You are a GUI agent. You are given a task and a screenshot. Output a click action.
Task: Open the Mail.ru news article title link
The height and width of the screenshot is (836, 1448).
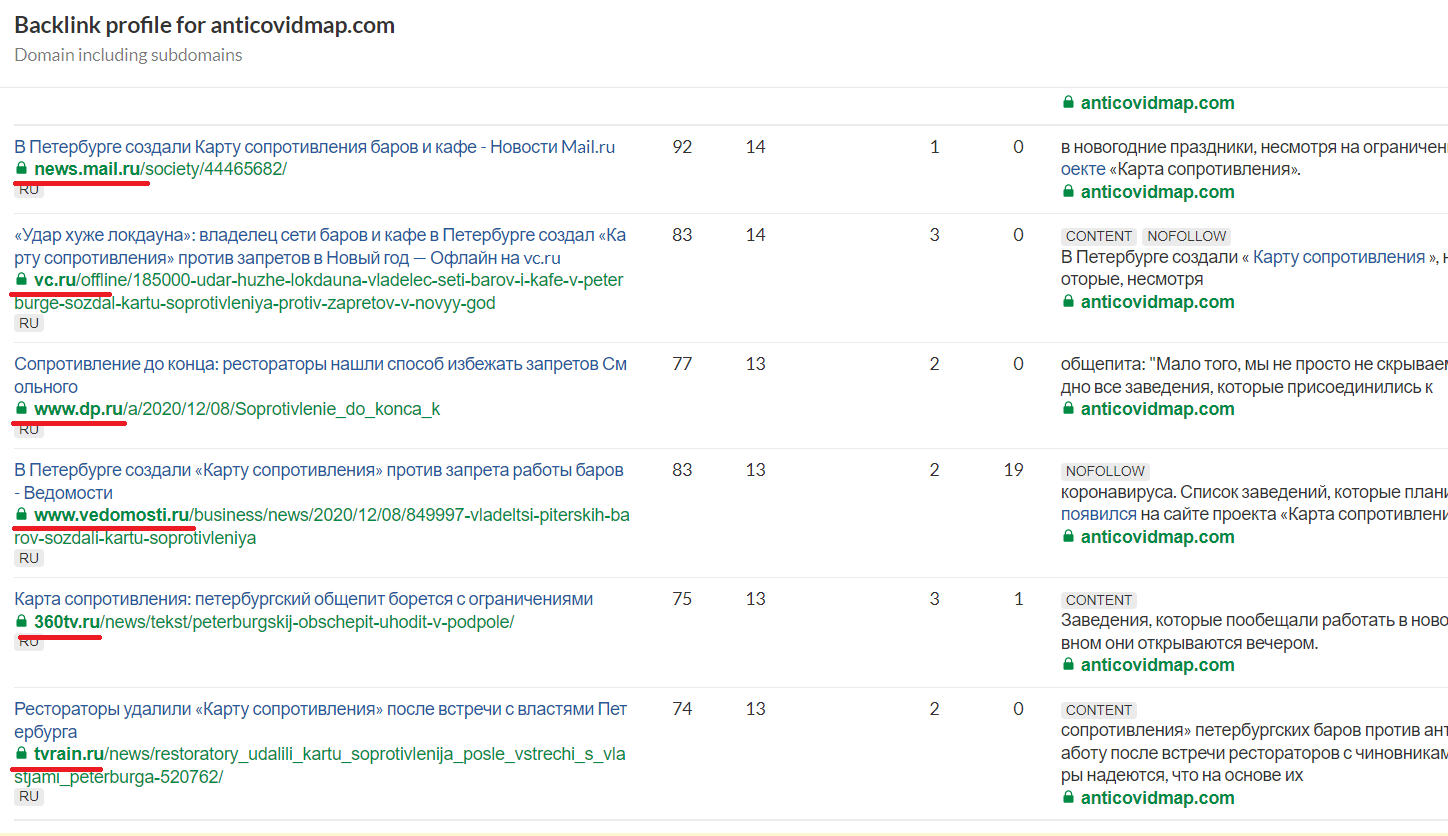[x=315, y=147]
